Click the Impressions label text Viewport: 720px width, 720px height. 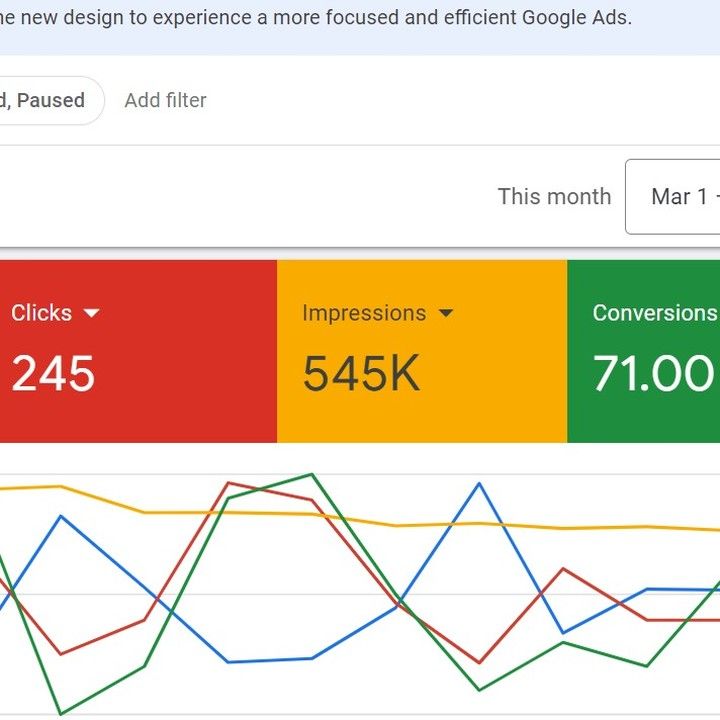point(364,313)
